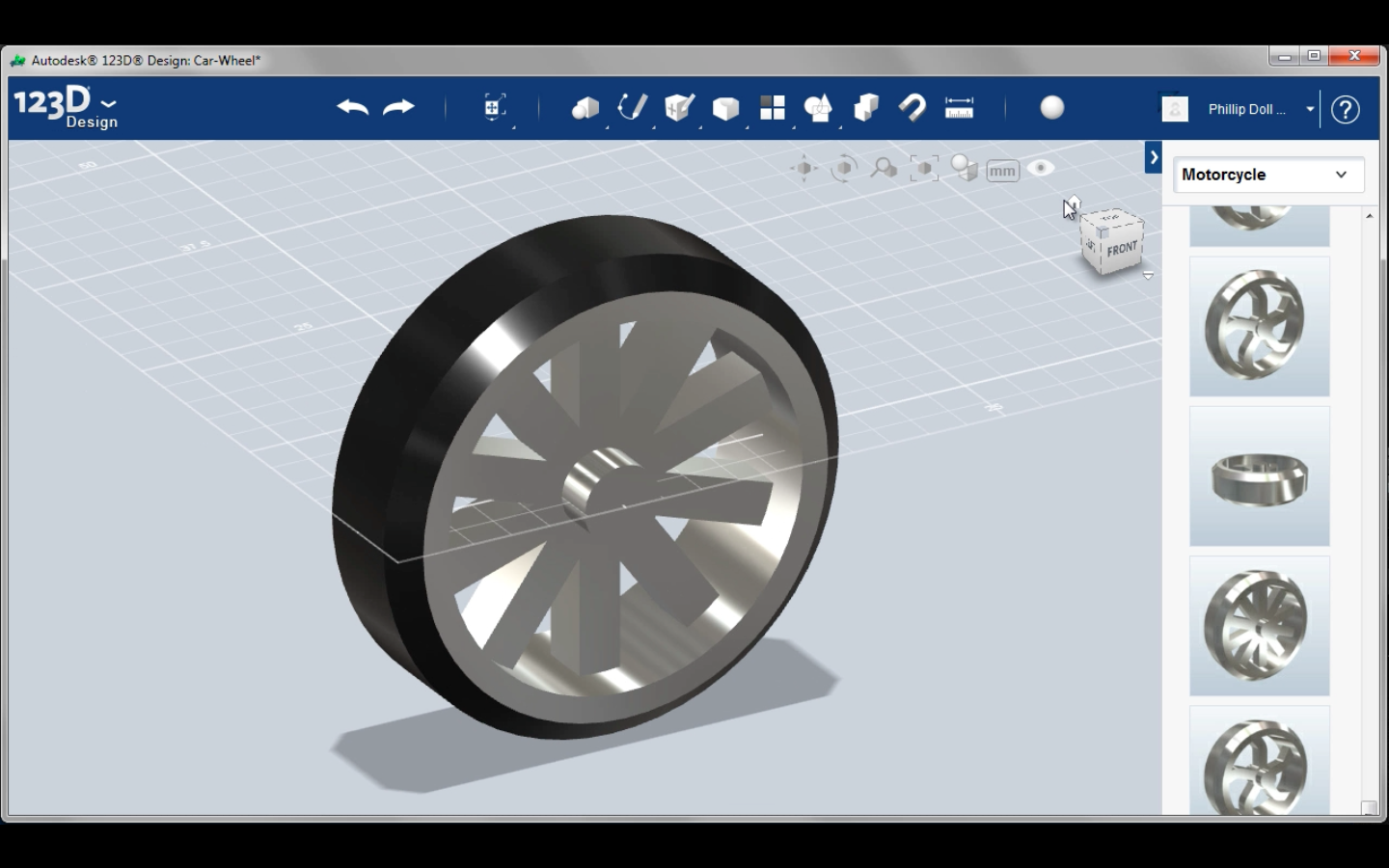Open the Combine tool
Image resolution: width=1389 pixels, height=868 pixels.
point(866,107)
